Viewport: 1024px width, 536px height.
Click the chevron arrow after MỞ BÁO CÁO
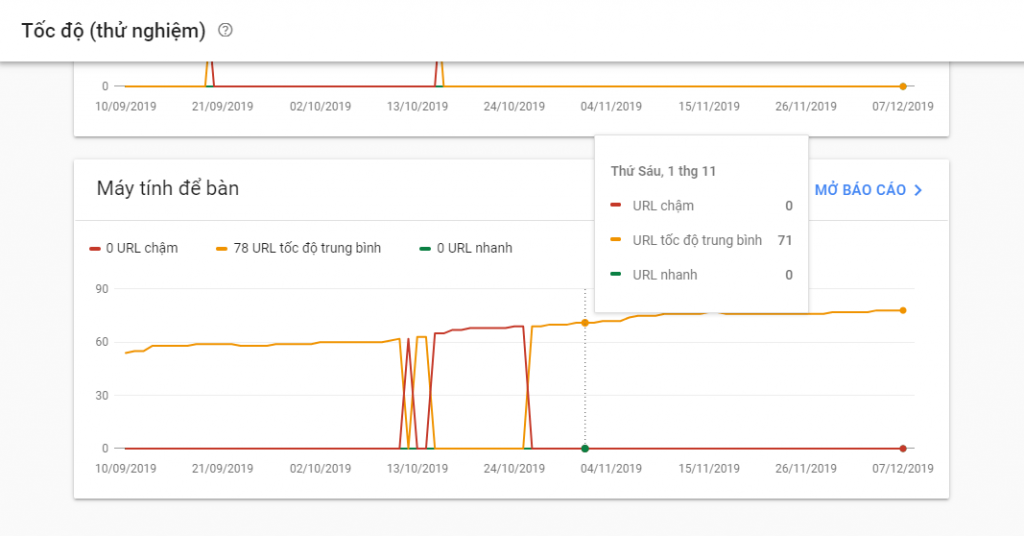pos(918,190)
